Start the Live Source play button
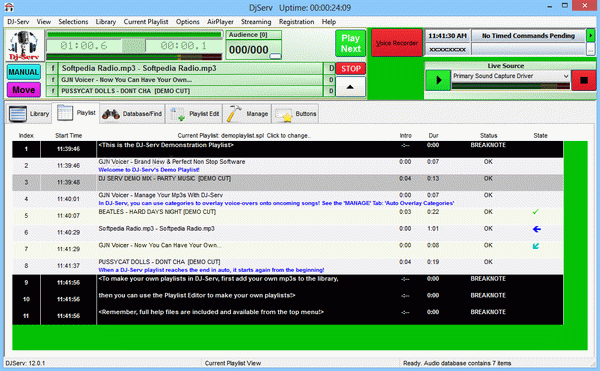 [x=438, y=80]
